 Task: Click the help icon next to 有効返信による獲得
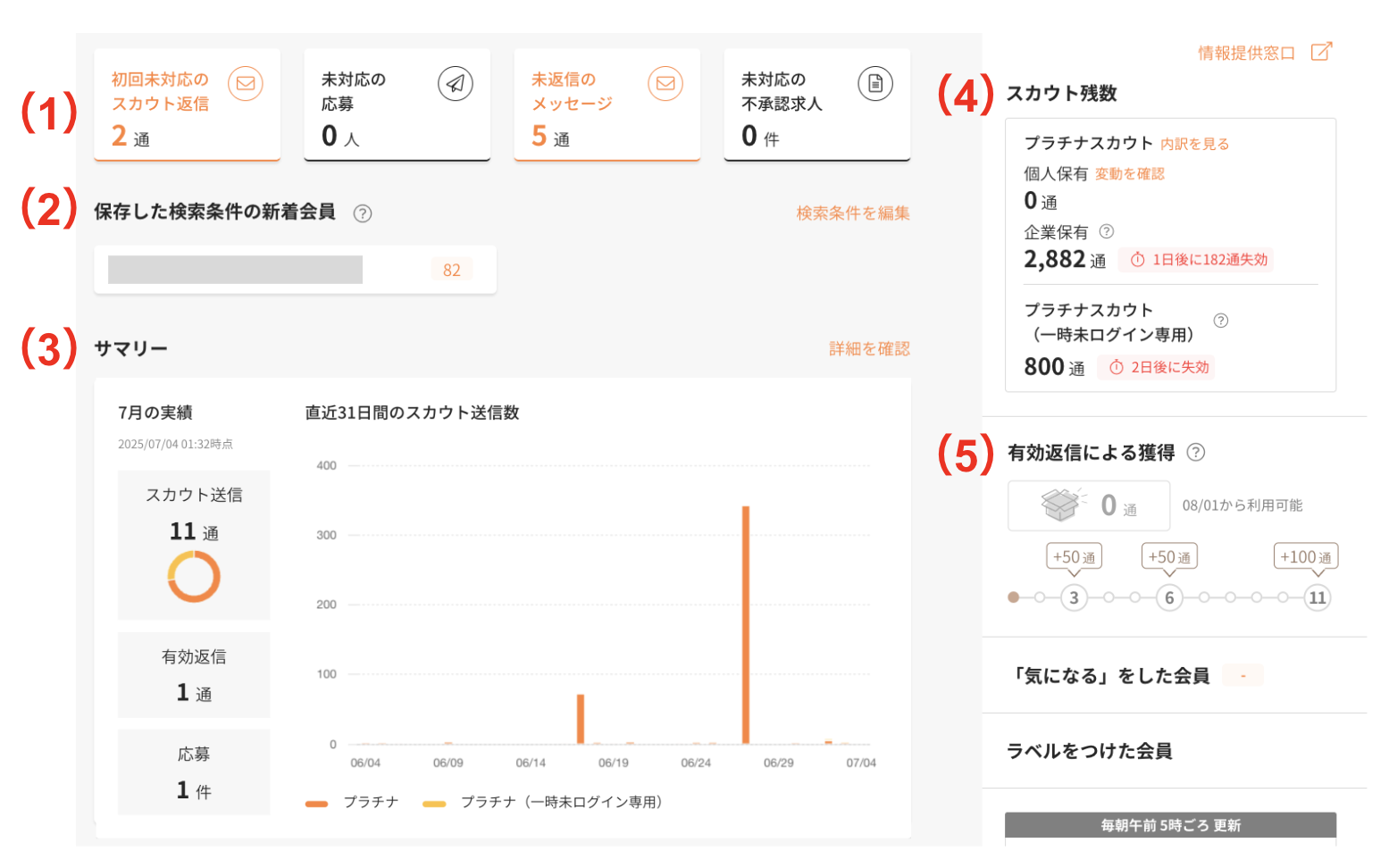click(x=1197, y=453)
